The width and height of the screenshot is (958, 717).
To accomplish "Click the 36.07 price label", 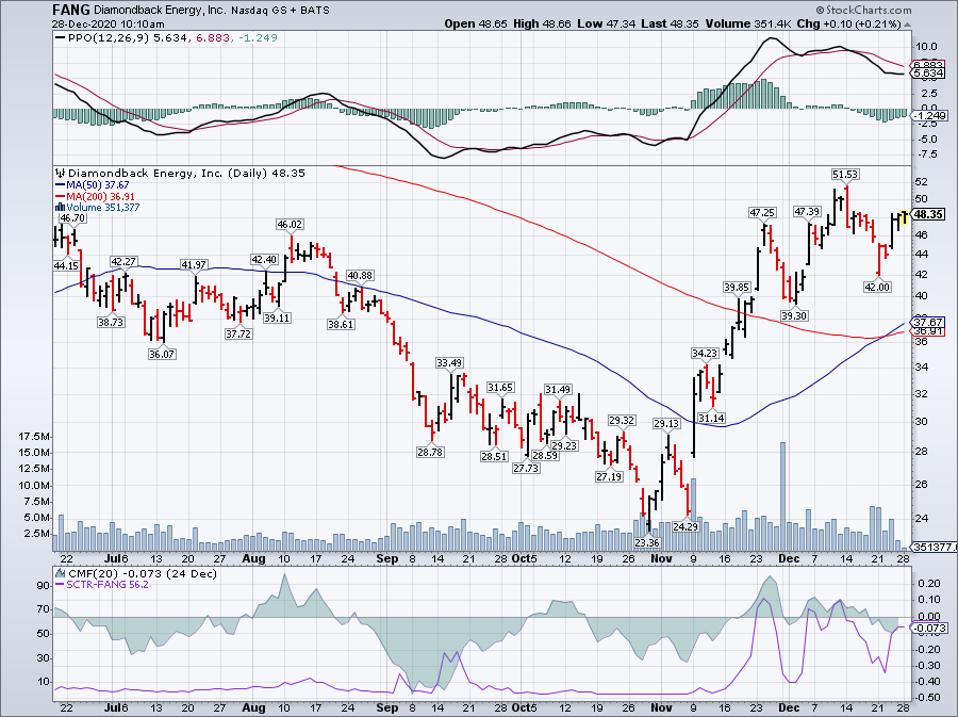I will tap(161, 354).
